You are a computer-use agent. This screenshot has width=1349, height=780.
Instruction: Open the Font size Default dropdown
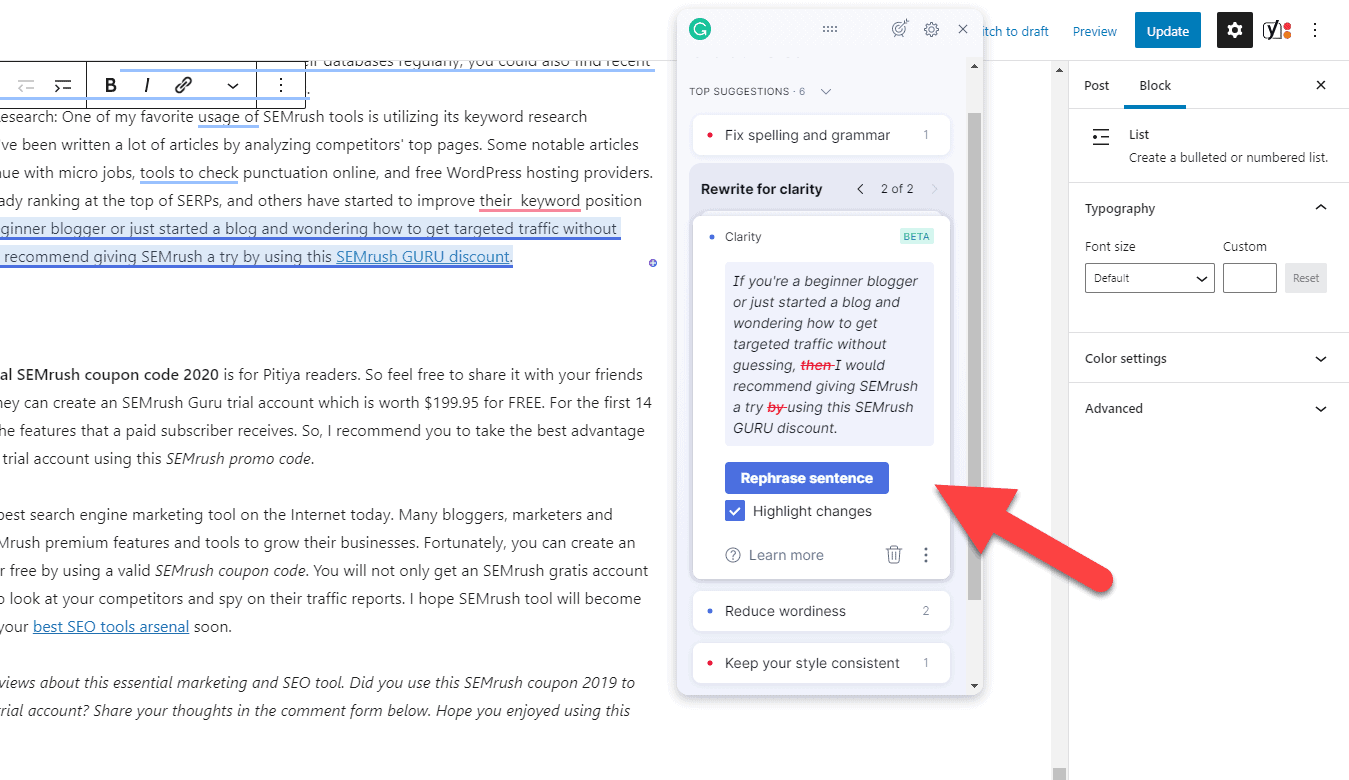(1150, 278)
